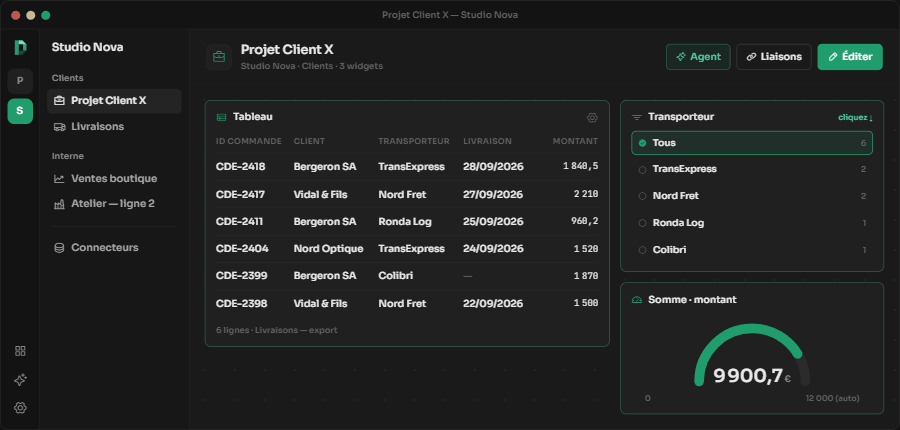
Task: Click the green app logo icon
Action: [20, 48]
